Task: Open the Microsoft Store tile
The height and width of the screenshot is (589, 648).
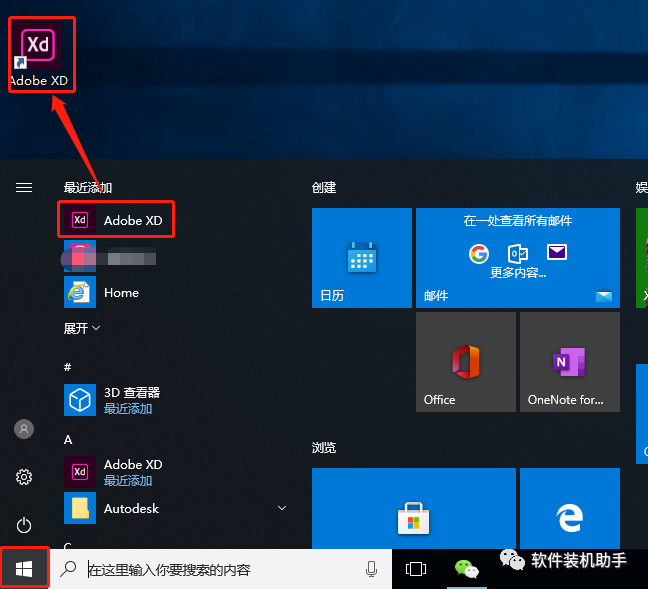Action: [x=414, y=508]
